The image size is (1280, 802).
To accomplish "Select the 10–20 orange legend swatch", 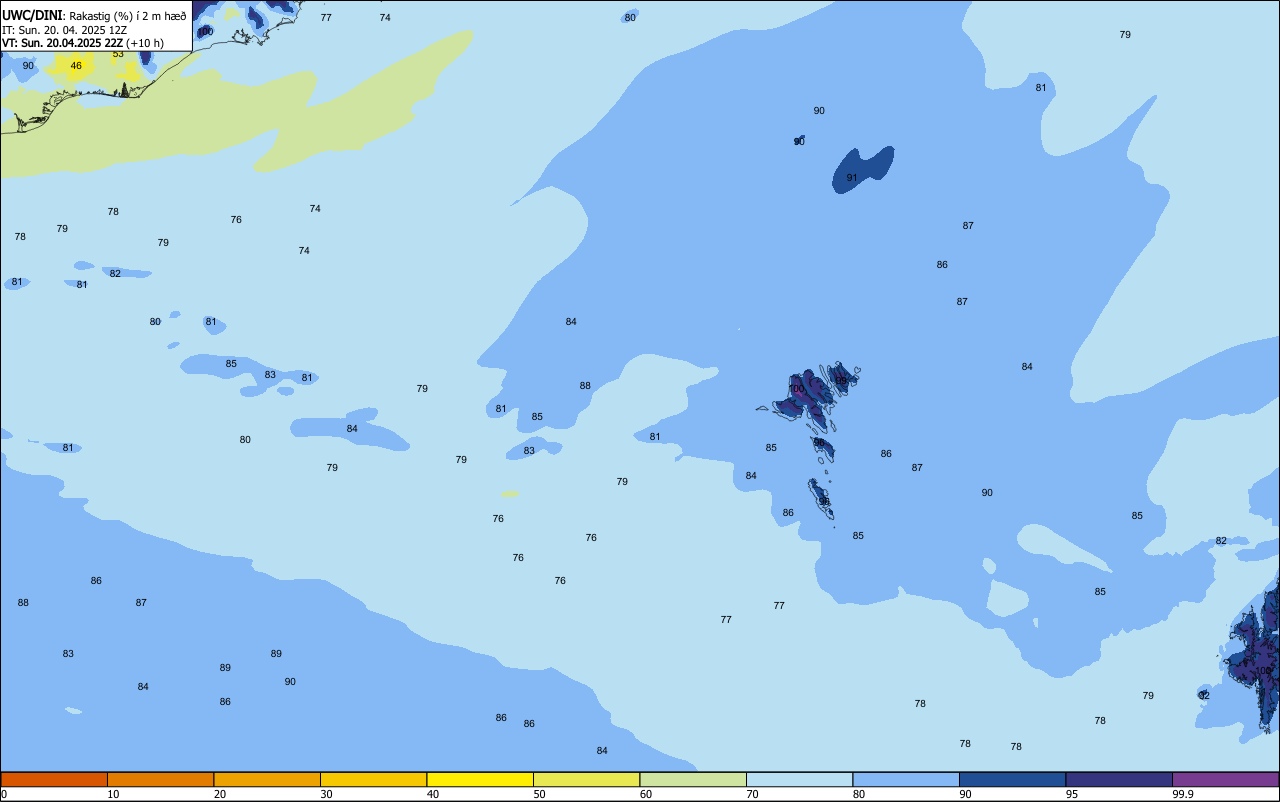I will pyautogui.click(x=160, y=779).
